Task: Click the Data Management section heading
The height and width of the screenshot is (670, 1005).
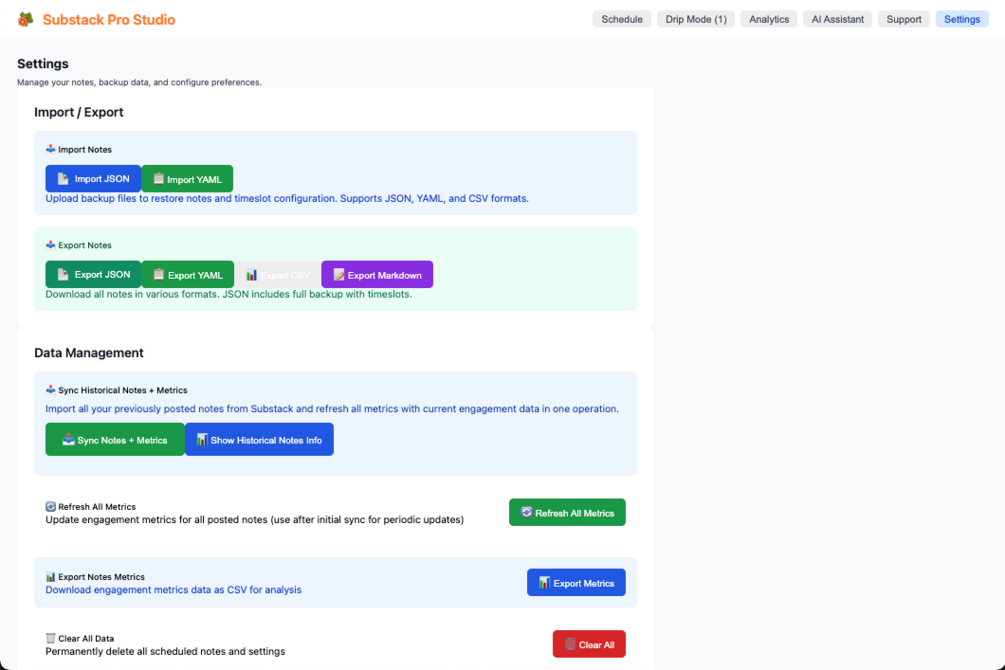Action: click(x=88, y=353)
